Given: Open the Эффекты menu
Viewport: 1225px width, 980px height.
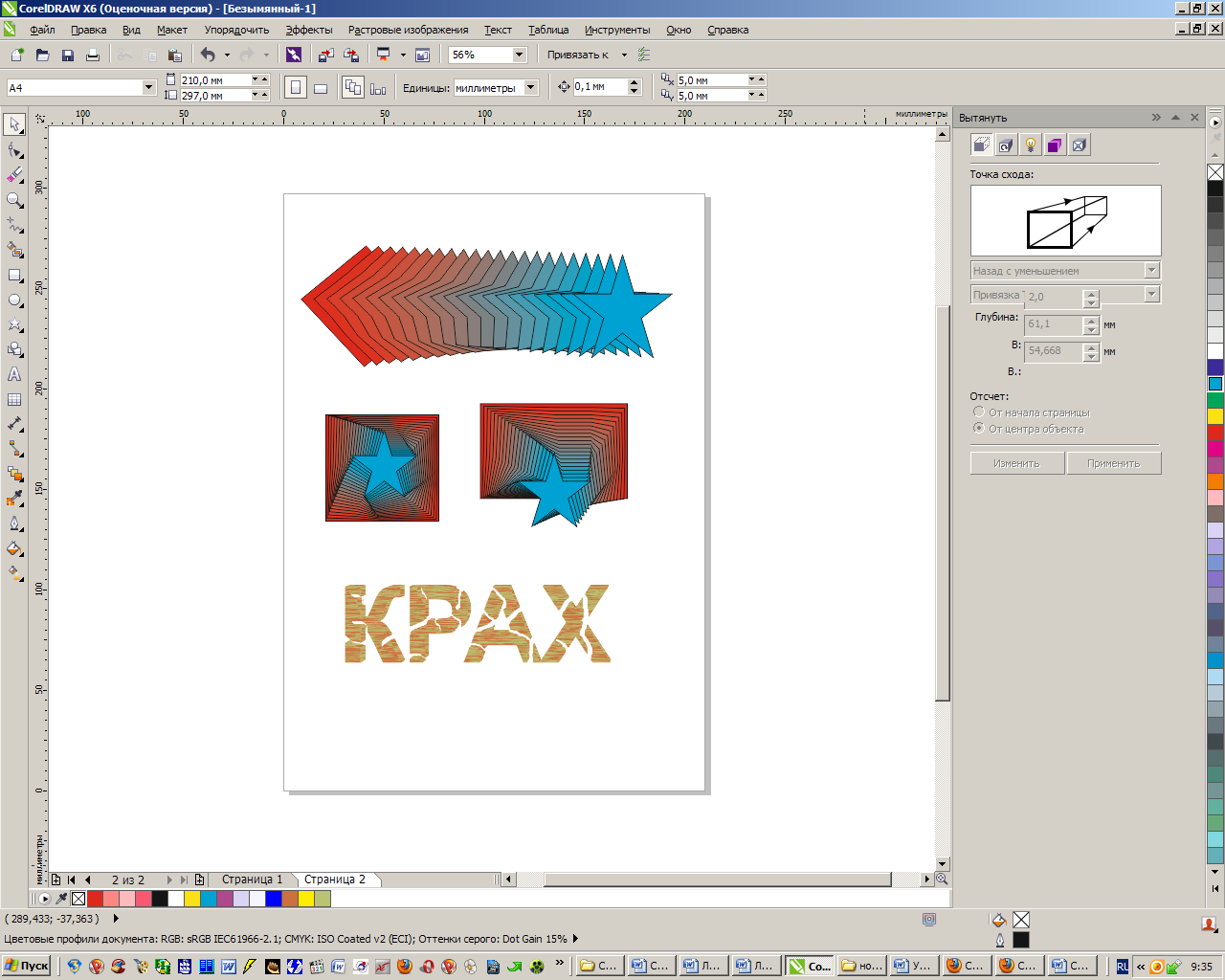Looking at the screenshot, I should (x=309, y=30).
